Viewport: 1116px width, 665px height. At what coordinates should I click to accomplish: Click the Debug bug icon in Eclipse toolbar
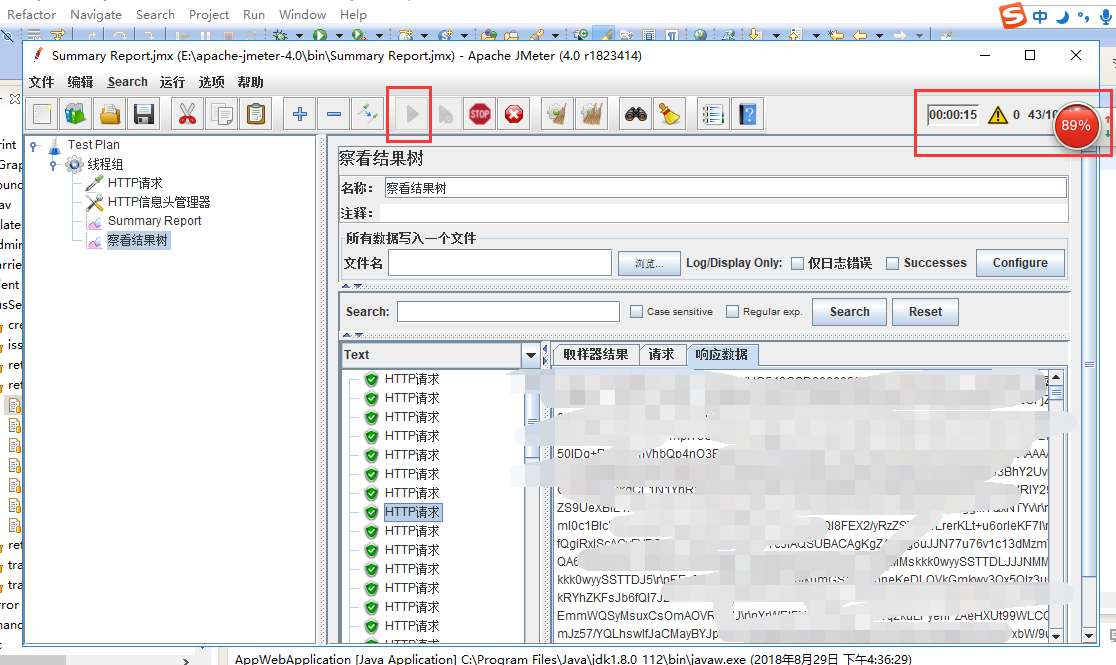280,34
